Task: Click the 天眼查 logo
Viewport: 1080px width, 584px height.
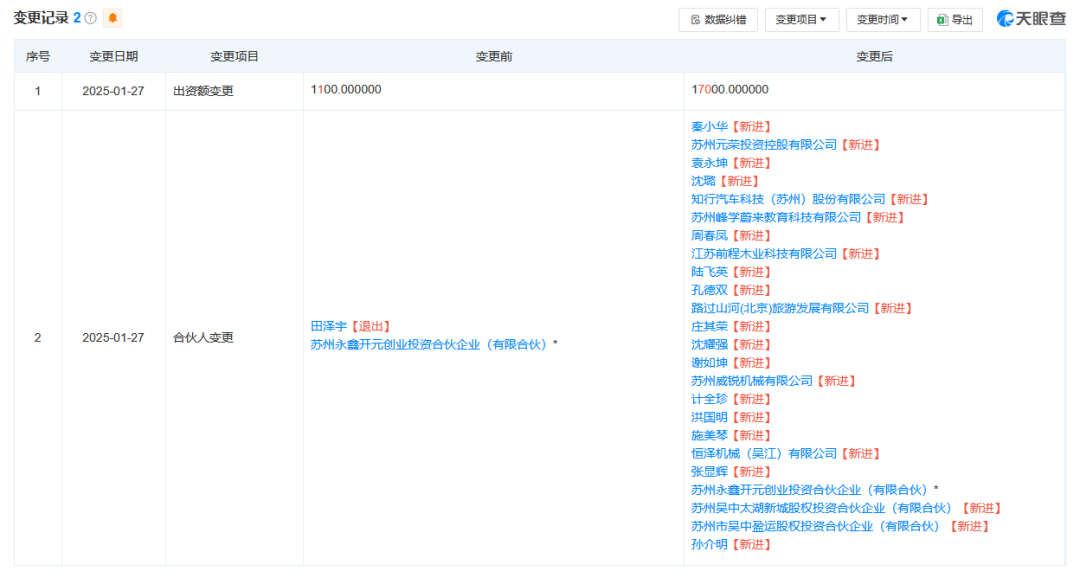Action: (x=1031, y=19)
